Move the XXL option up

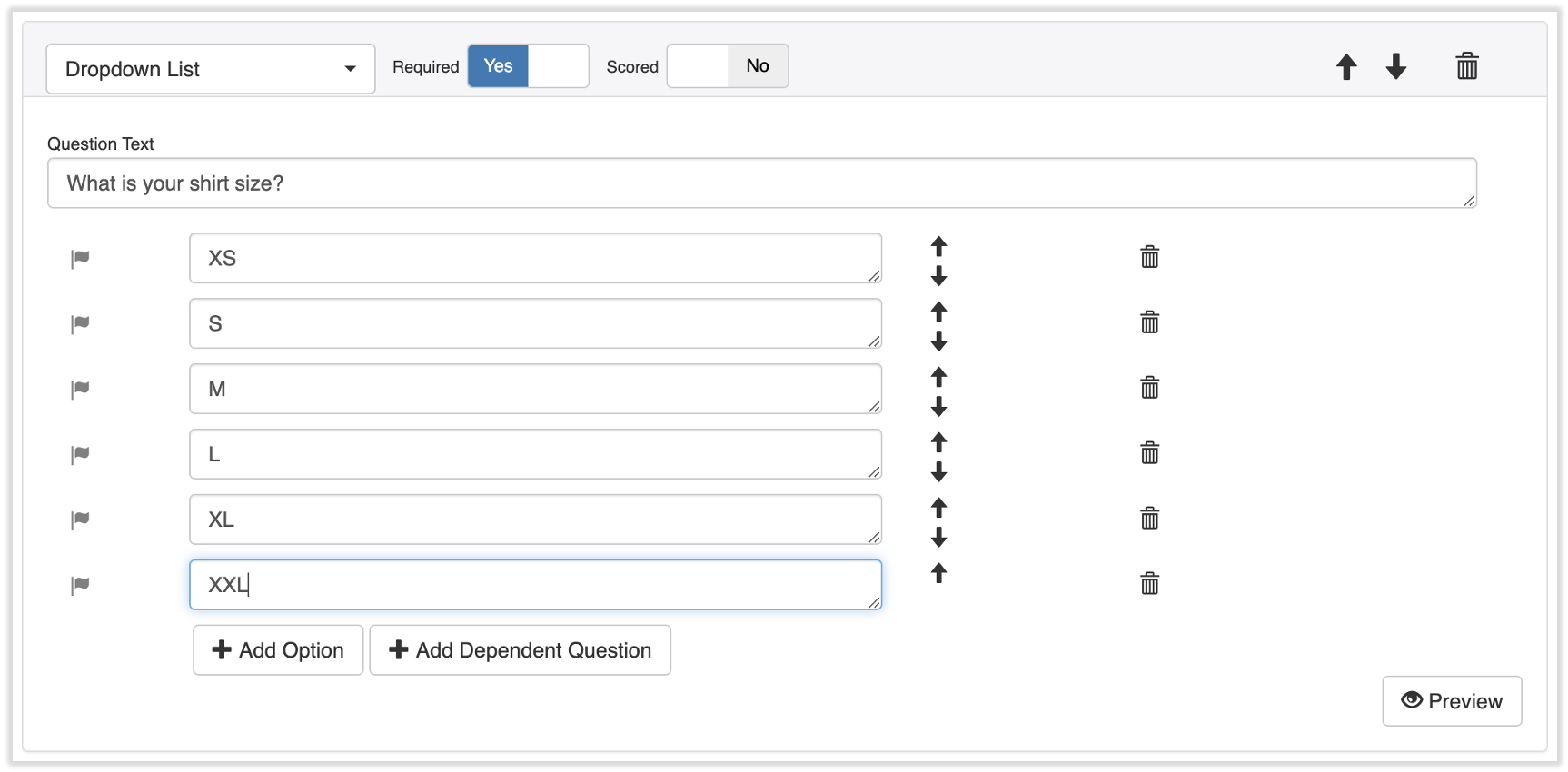(938, 573)
